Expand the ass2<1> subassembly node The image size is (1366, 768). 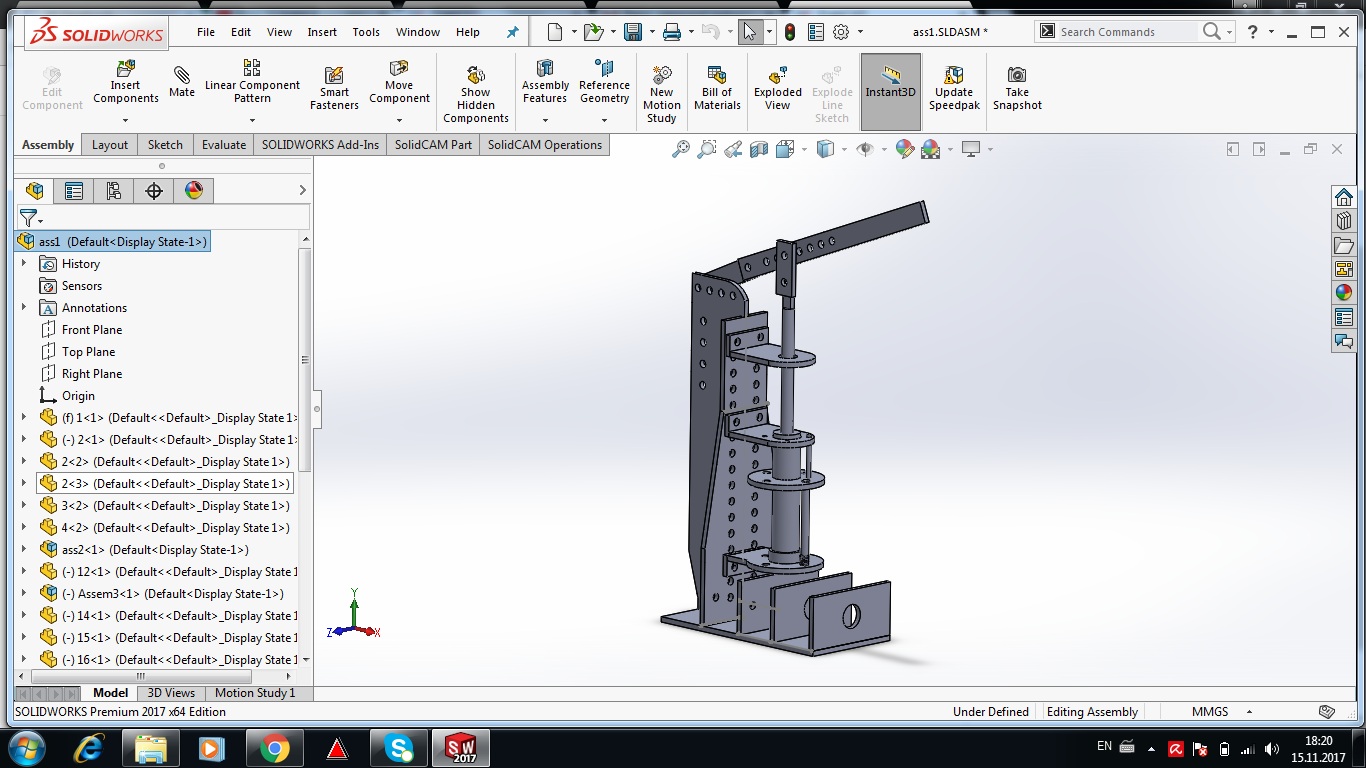pyautogui.click(x=24, y=550)
